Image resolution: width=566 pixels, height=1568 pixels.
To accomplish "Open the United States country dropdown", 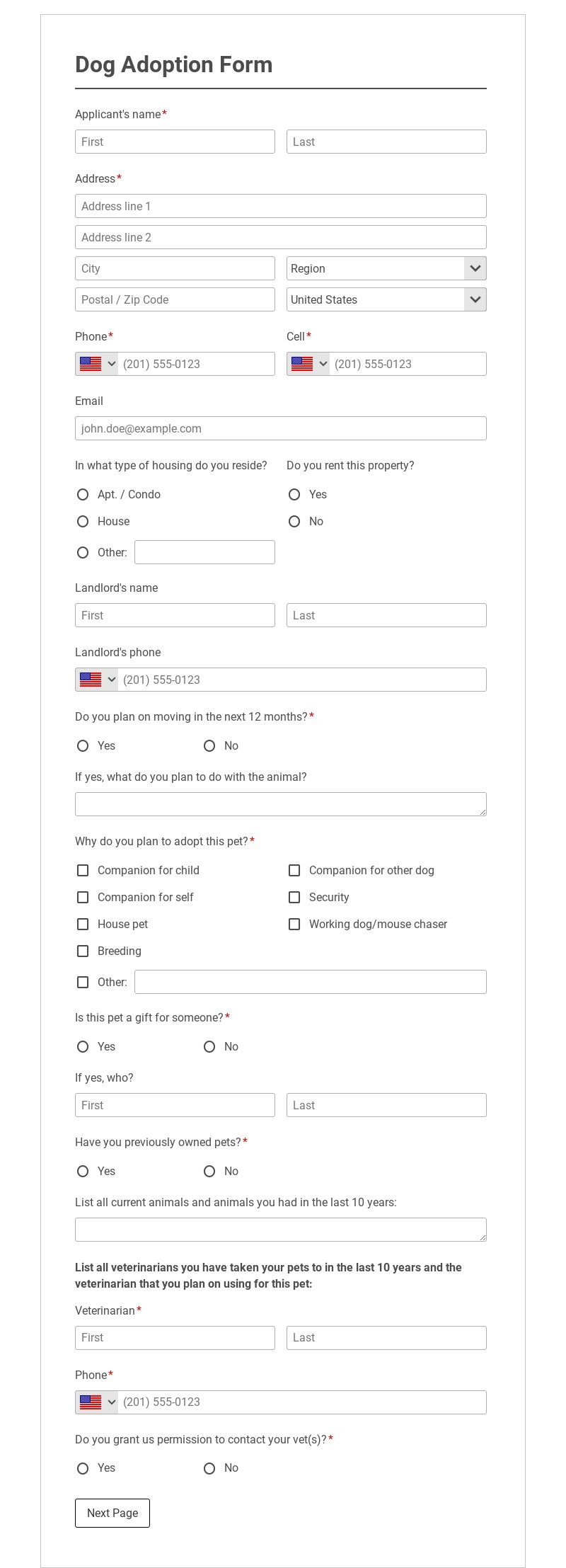I will (x=386, y=299).
